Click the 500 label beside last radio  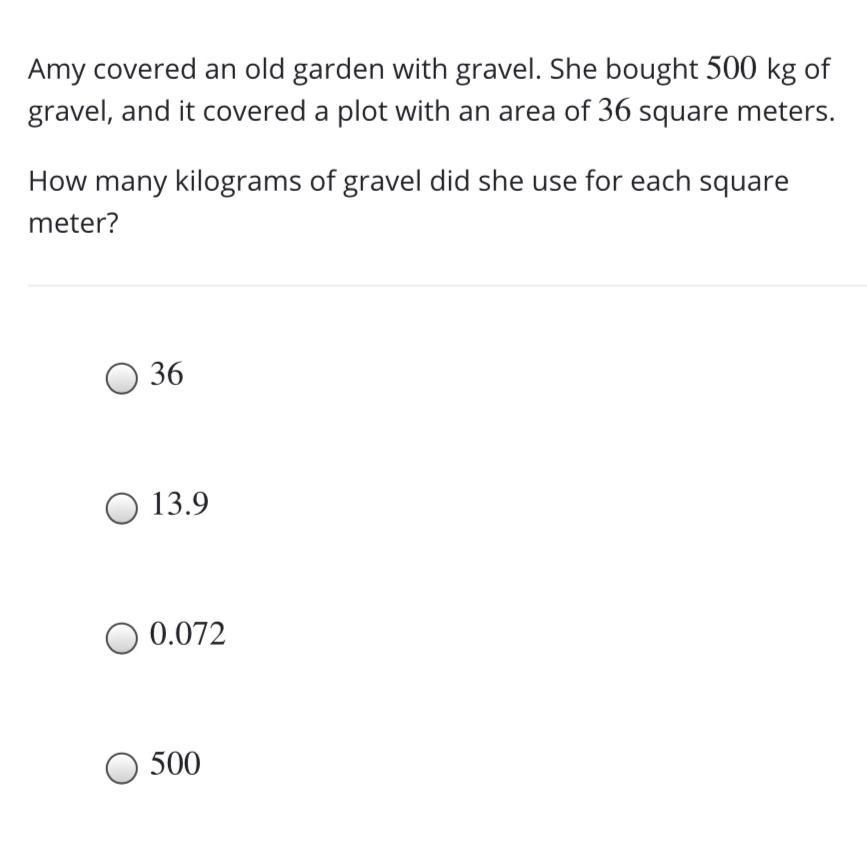pyautogui.click(x=175, y=764)
